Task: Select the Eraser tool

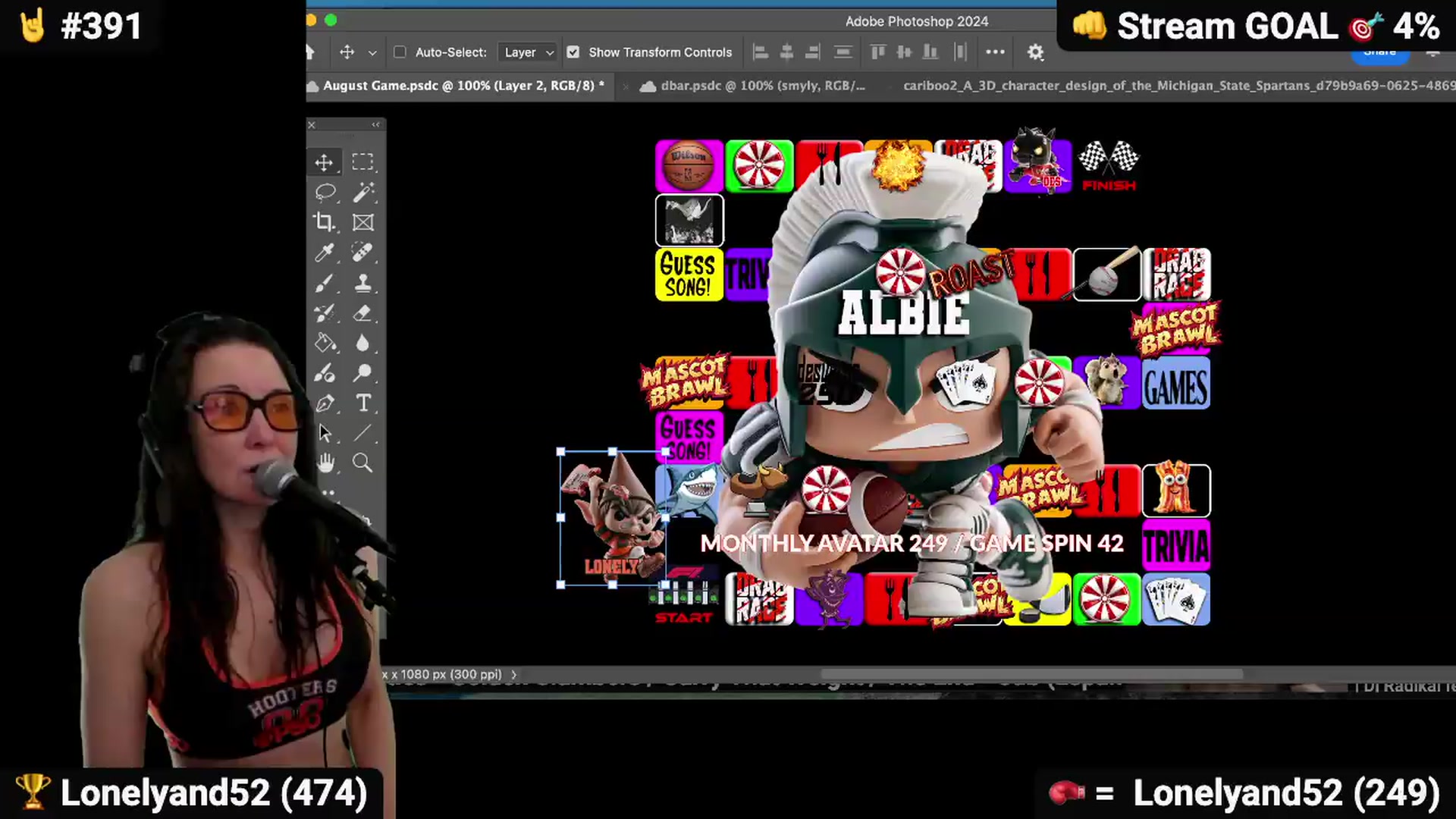Action: (x=362, y=312)
